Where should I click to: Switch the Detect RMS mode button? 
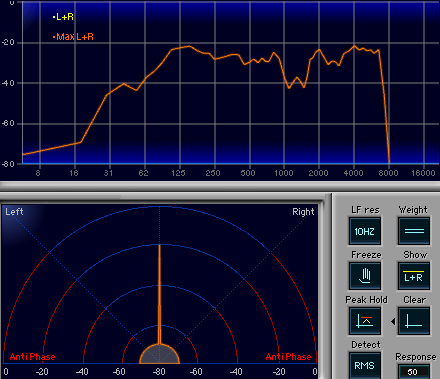pos(365,365)
